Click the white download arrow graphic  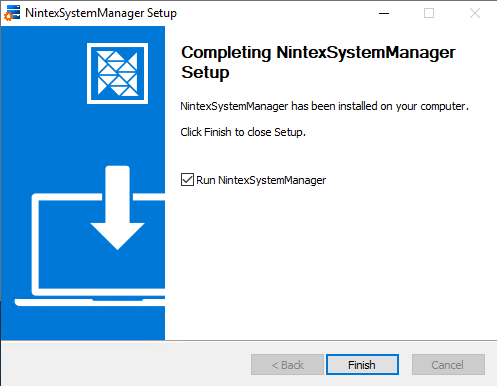coord(117,208)
